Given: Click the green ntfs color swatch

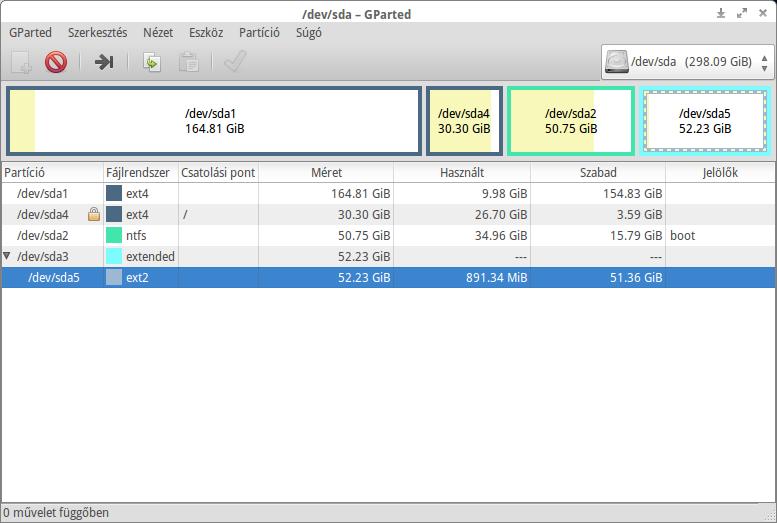Looking at the screenshot, I should (x=114, y=235).
